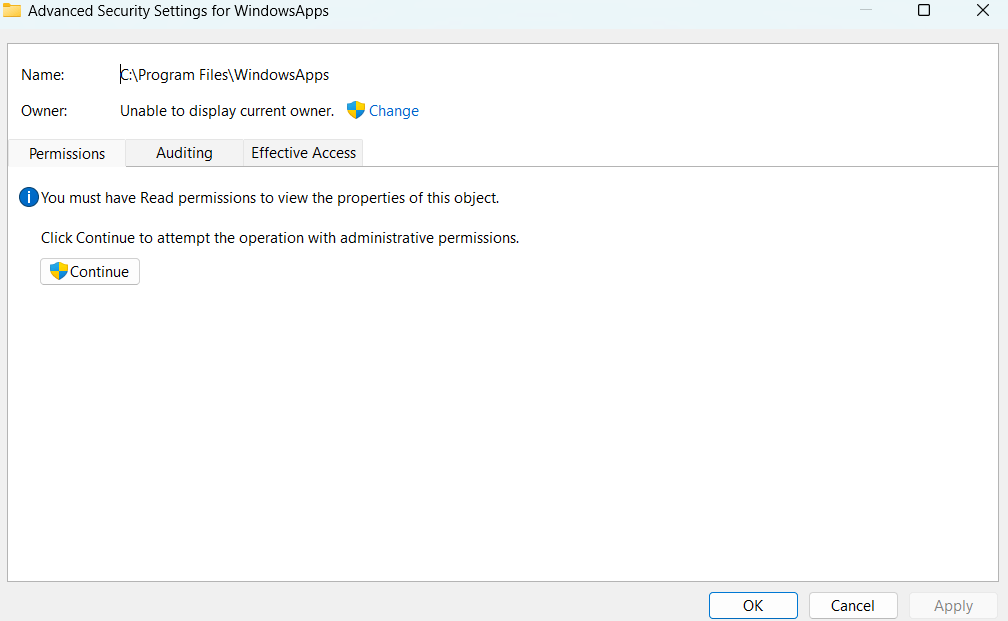
Task: Click the greyed-out Apply button
Action: pos(953,606)
